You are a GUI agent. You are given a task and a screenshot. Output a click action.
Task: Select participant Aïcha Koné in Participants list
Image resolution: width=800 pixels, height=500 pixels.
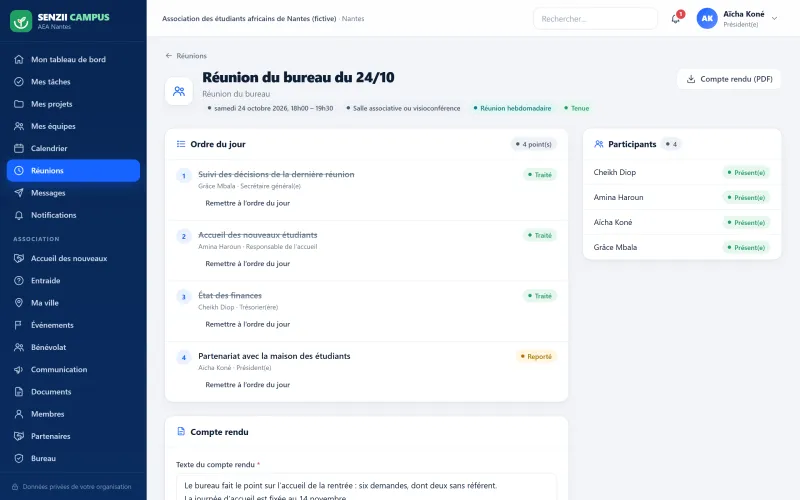tap(613, 222)
